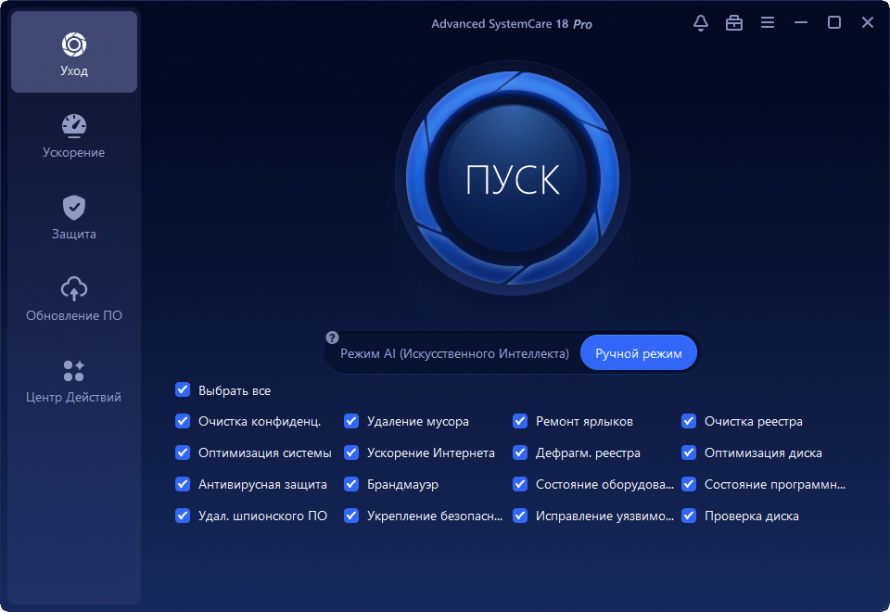Toggle Очистка реестра checkbox
890x612 pixels.
[689, 421]
